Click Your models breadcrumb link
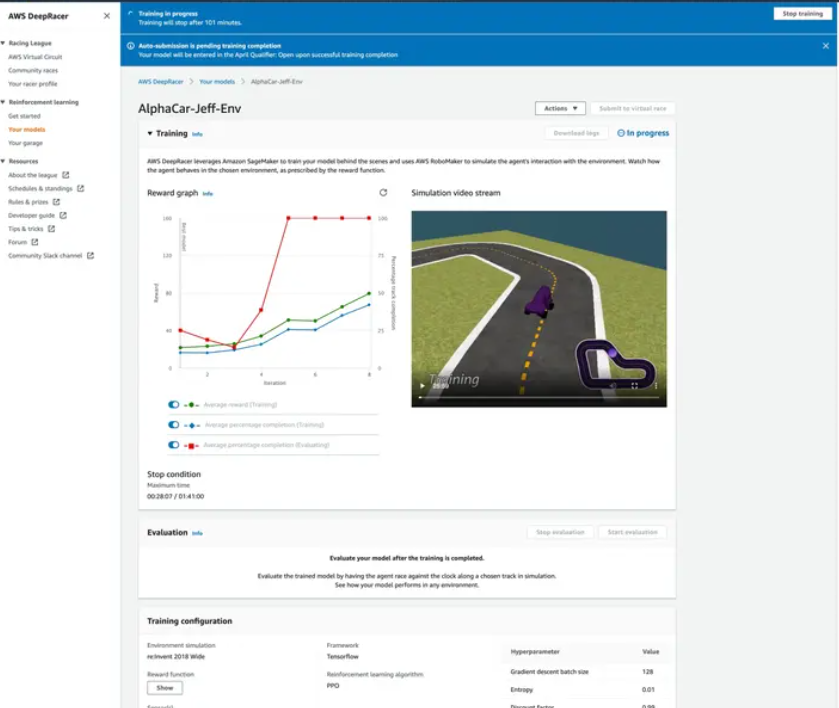The height and width of the screenshot is (708, 839). pyautogui.click(x=217, y=81)
